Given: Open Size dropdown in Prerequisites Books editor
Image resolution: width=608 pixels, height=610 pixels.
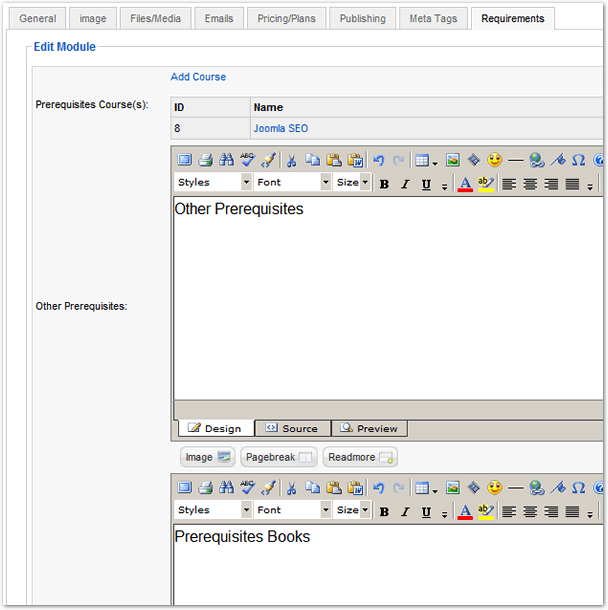Looking at the screenshot, I should tap(352, 510).
